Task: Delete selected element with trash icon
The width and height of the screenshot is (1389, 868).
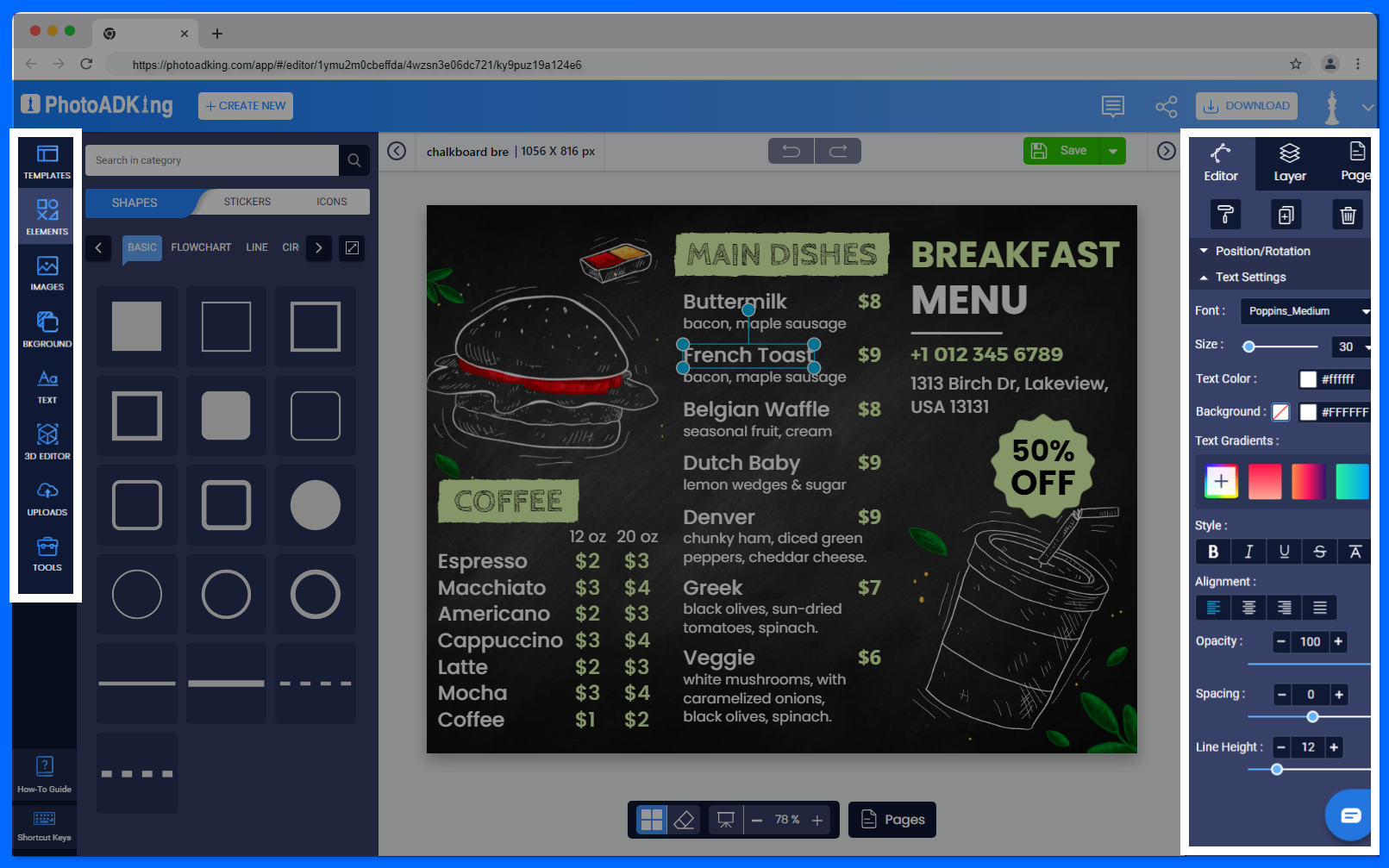Action: tap(1348, 215)
